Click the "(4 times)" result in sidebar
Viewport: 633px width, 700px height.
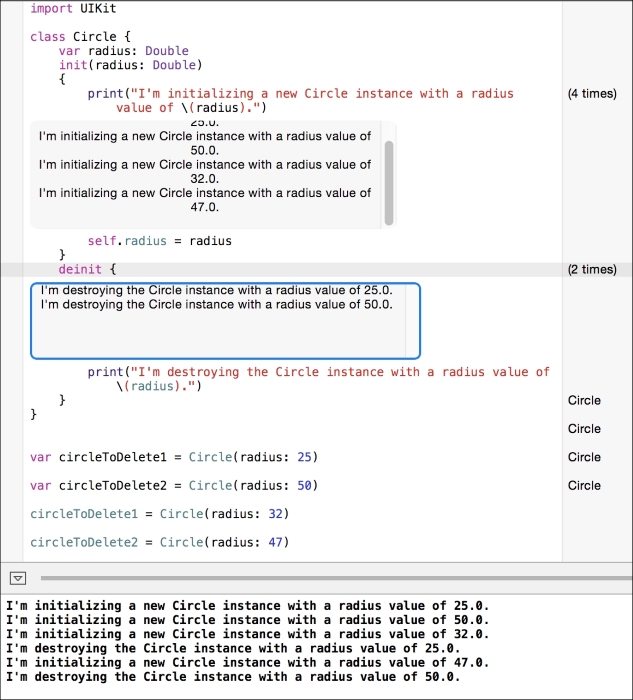pyautogui.click(x=592, y=94)
